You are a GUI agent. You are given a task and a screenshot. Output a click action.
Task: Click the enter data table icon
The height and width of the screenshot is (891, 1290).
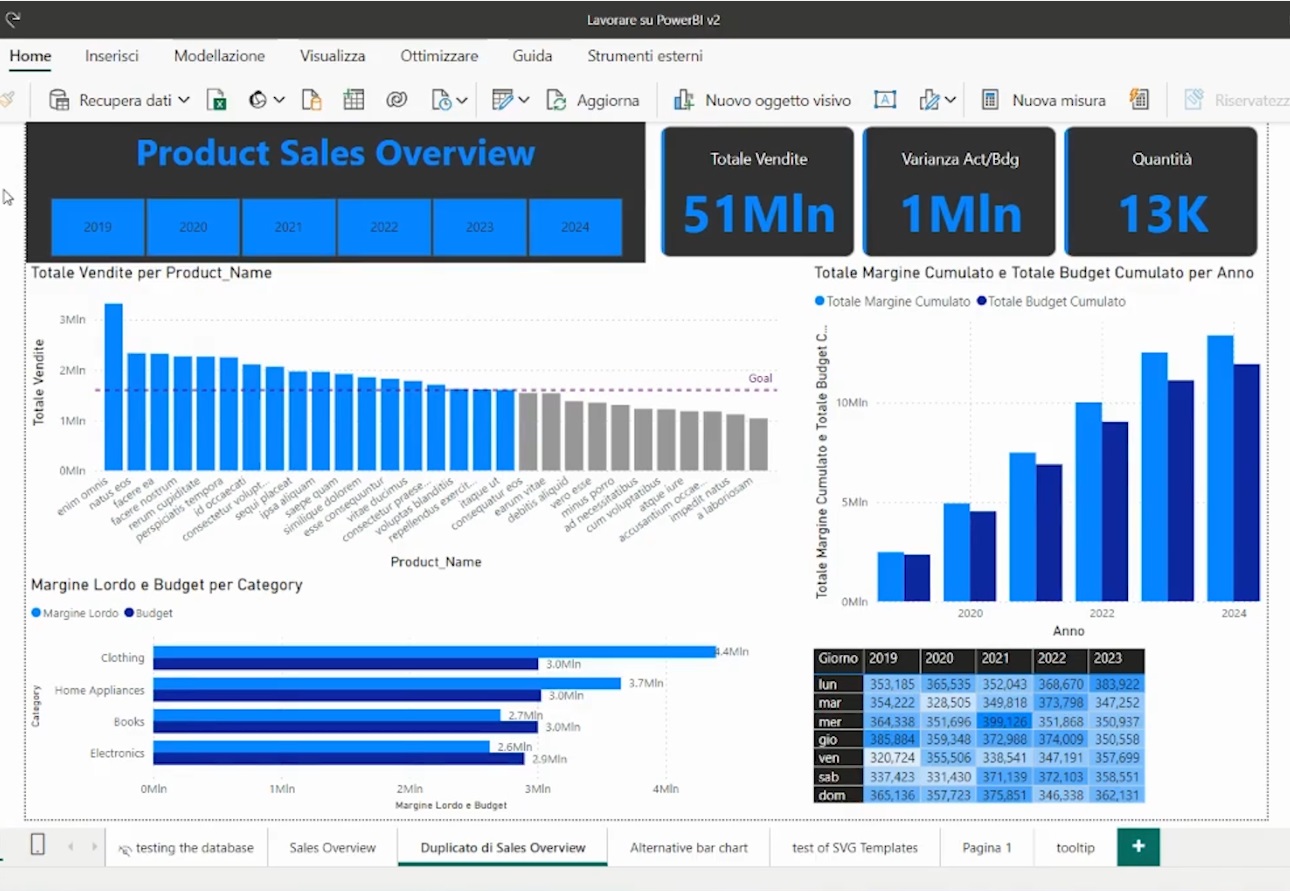point(354,100)
